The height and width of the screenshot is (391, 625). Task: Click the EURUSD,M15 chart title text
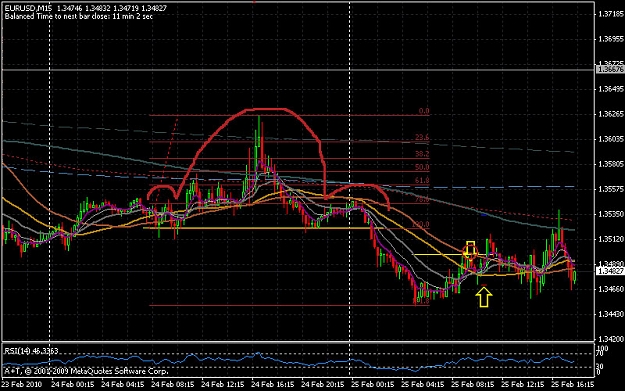tap(28, 8)
